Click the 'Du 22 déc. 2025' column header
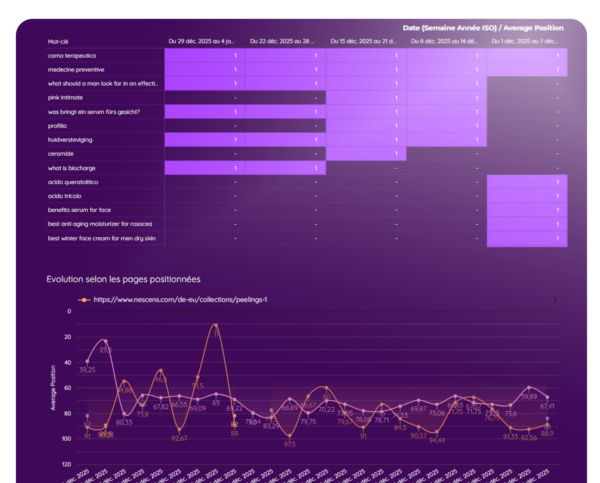 coord(284,42)
